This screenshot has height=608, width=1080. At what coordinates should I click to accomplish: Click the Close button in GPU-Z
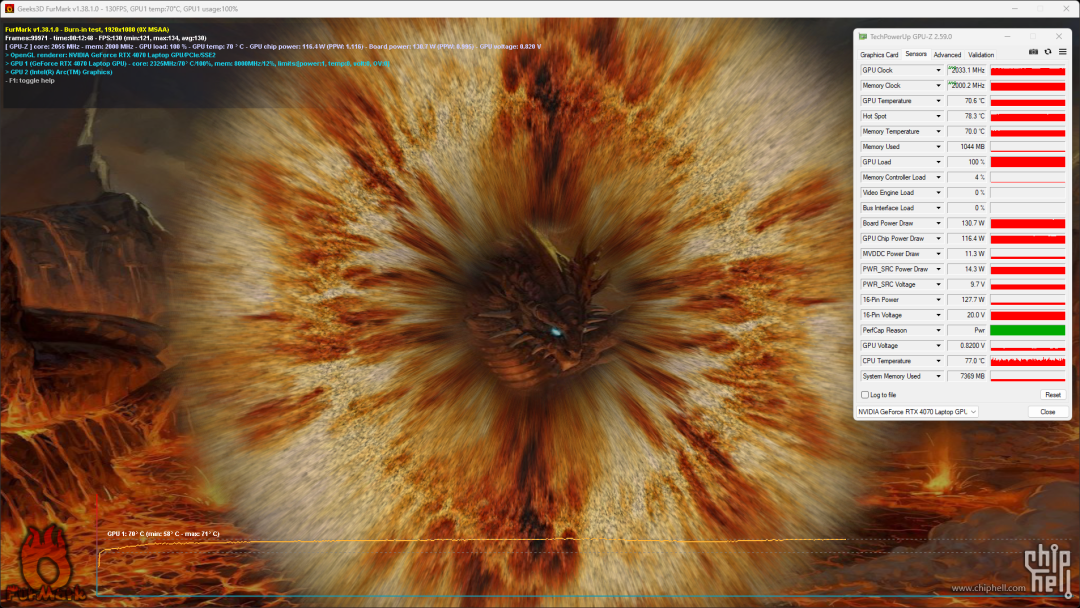click(1048, 412)
